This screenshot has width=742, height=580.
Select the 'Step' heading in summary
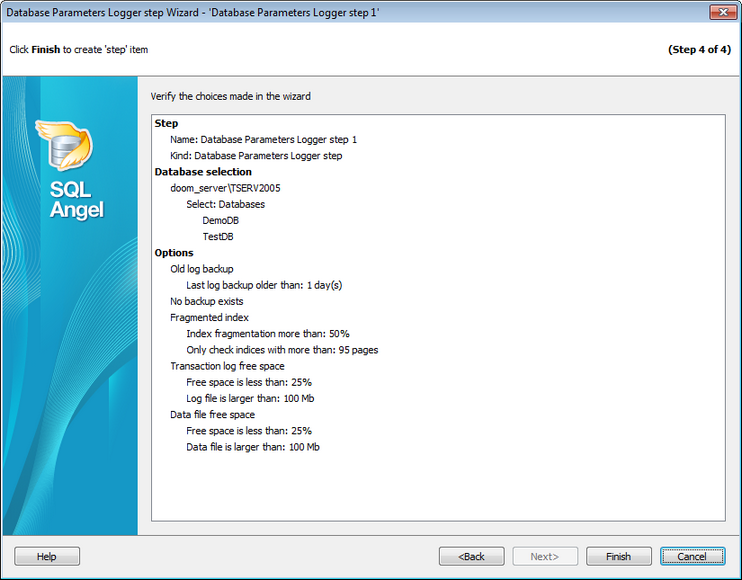pyautogui.click(x=166, y=123)
